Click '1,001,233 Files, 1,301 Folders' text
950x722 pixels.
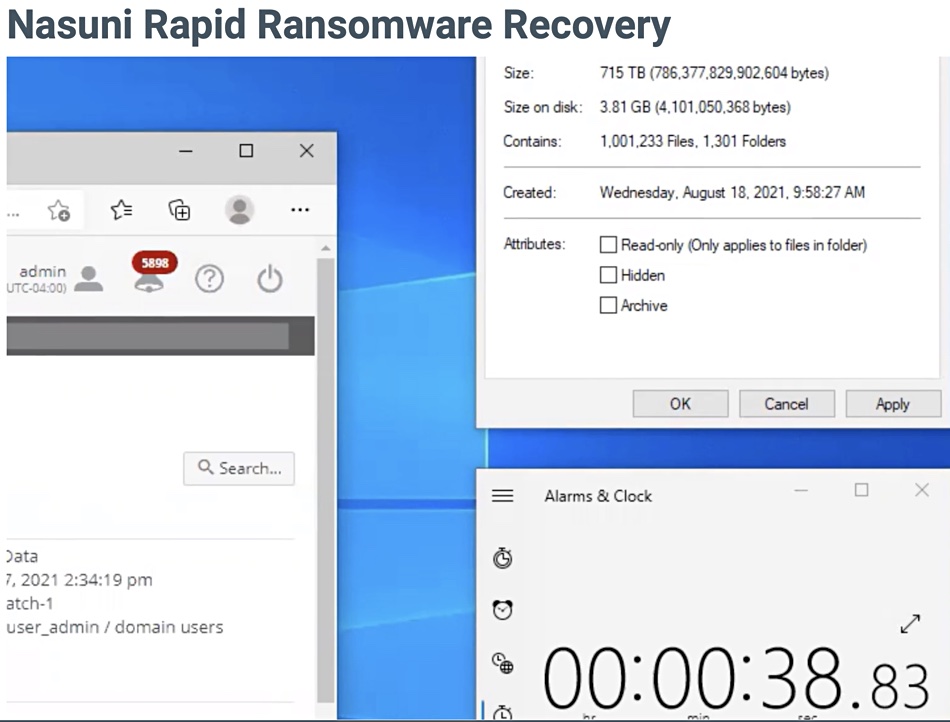693,142
